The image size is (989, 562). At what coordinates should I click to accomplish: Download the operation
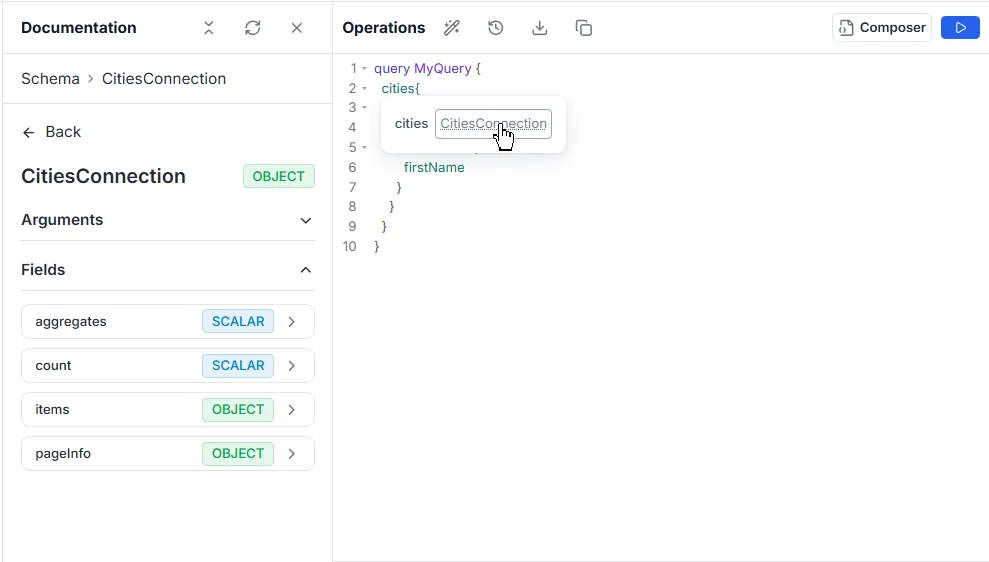pos(540,28)
